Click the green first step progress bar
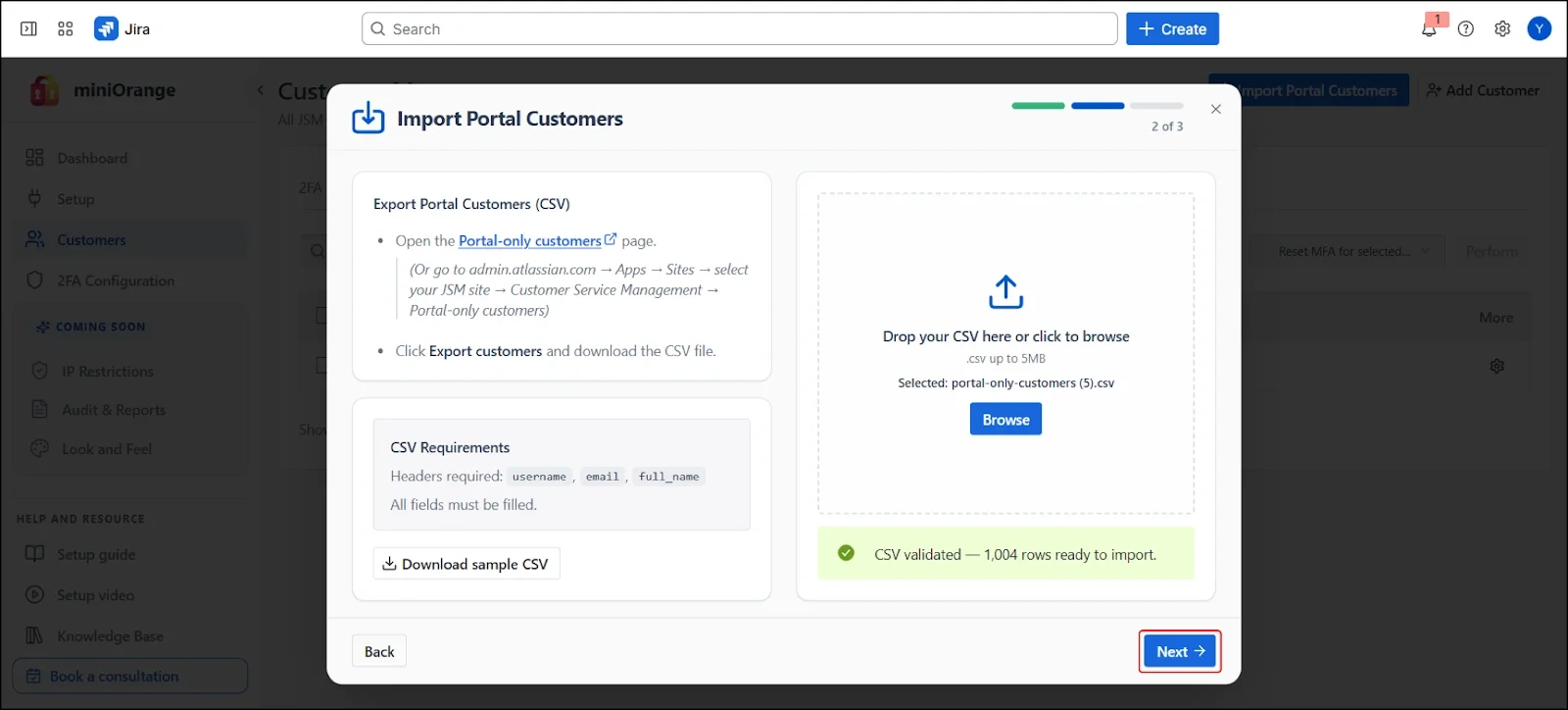This screenshot has height=710, width=1568. [x=1039, y=106]
